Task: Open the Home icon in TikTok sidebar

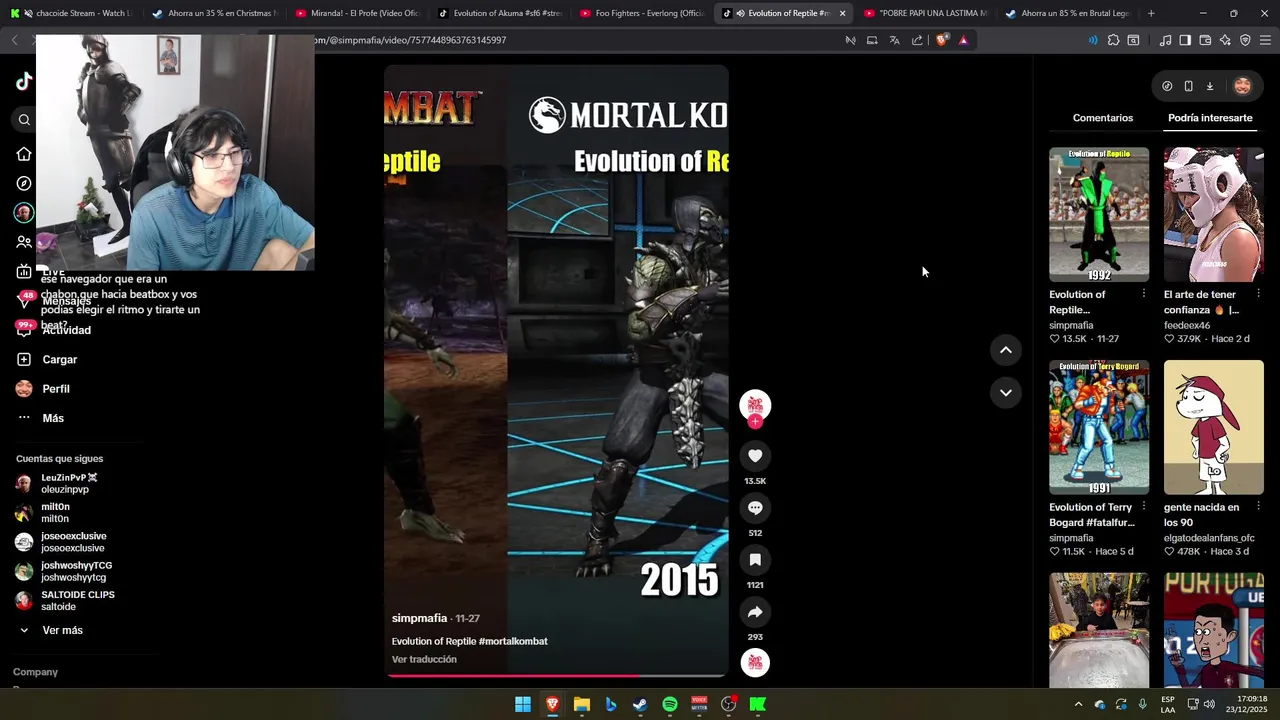Action: [x=24, y=154]
